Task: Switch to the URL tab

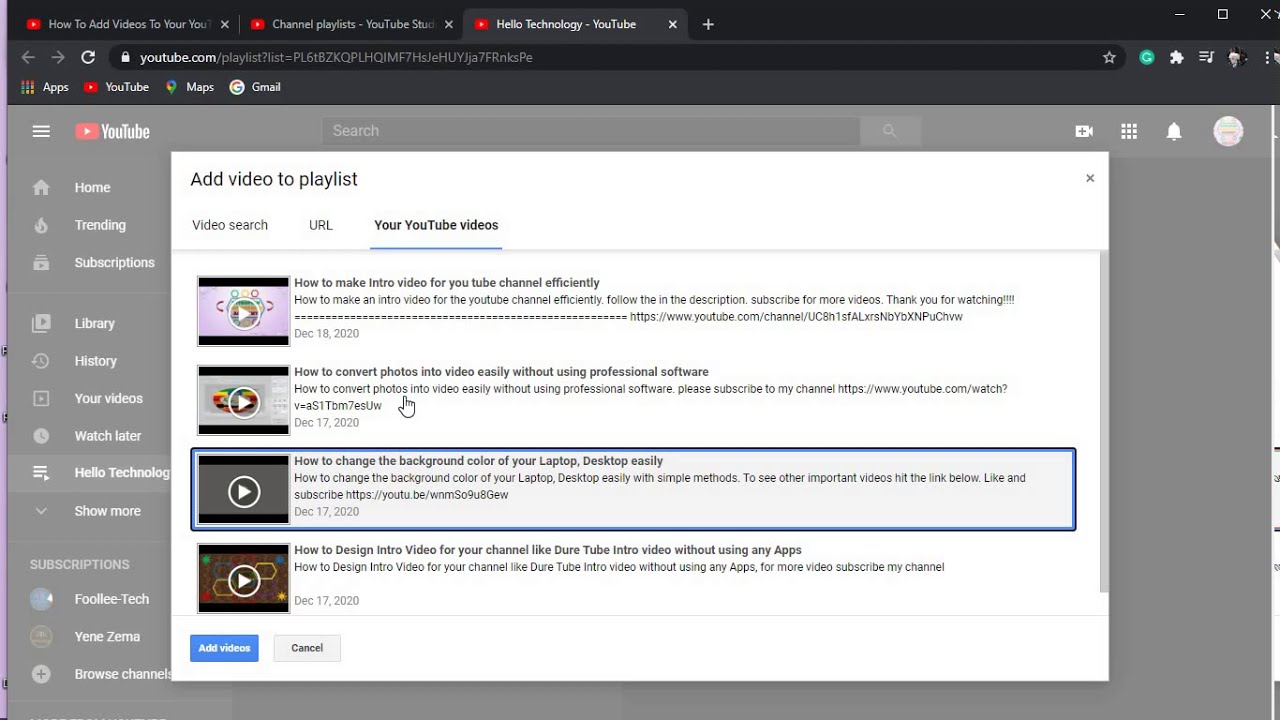Action: 321,225
